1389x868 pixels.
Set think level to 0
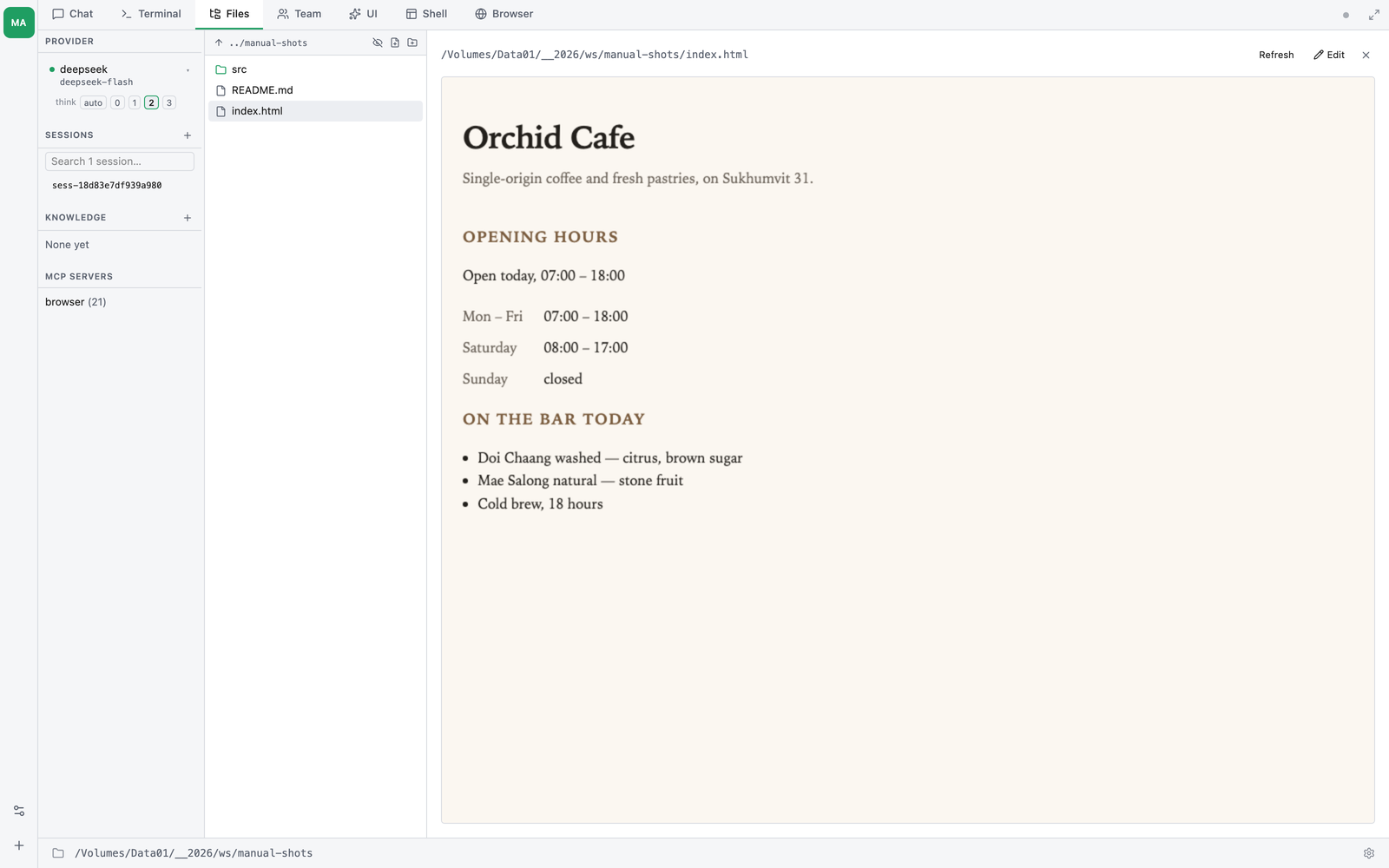(x=117, y=102)
